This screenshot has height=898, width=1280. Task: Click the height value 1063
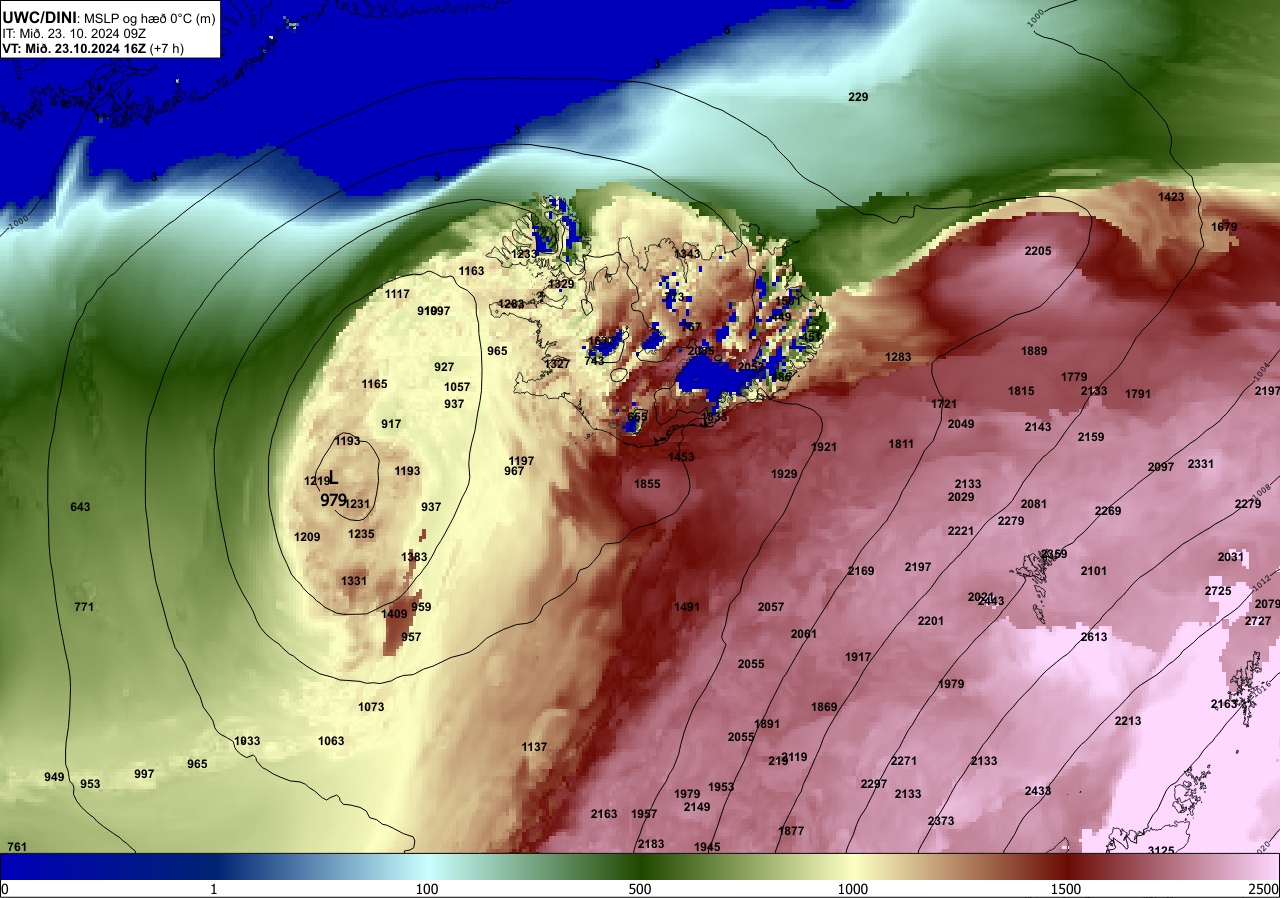pyautogui.click(x=331, y=741)
